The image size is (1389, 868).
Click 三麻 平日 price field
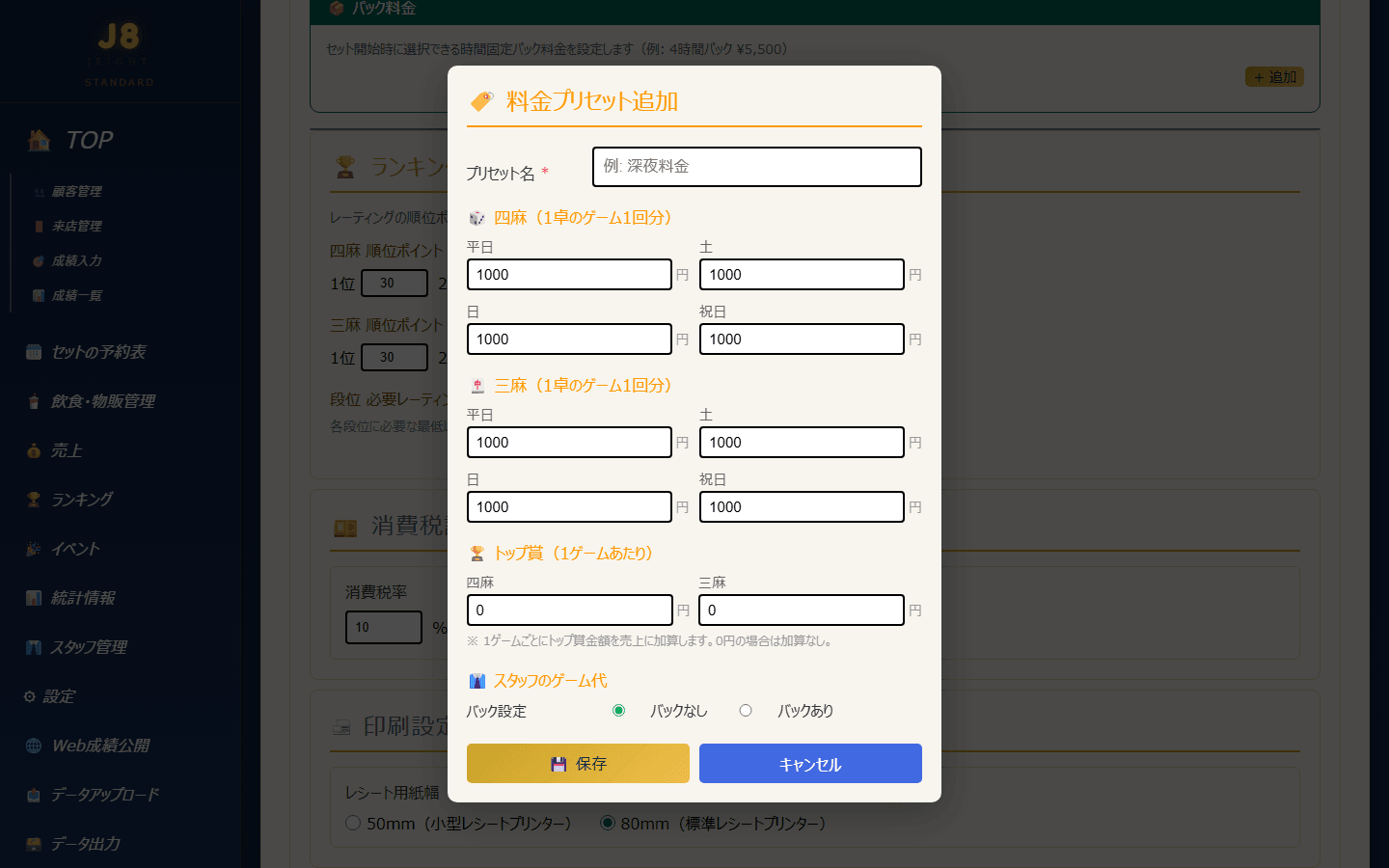coord(569,443)
